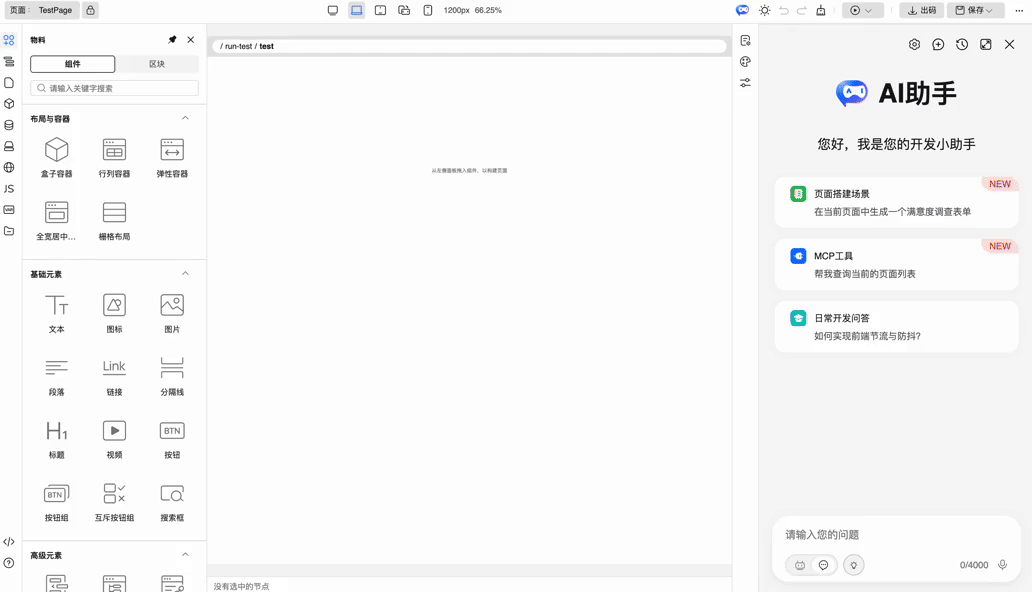The image size is (1032, 592).
Task: Switch to the 区块 tab
Action: tap(157, 63)
